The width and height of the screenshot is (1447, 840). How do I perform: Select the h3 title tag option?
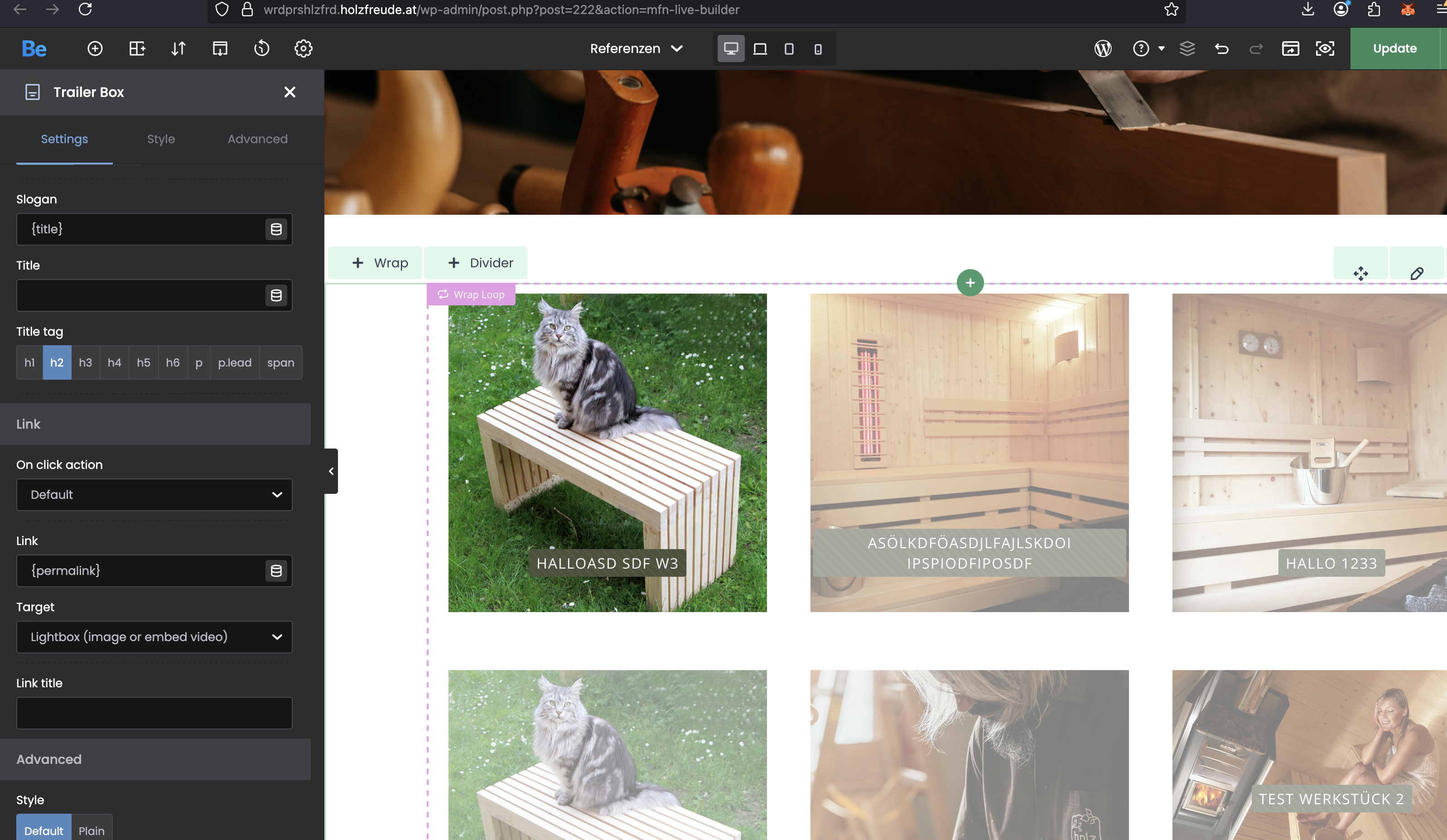(86, 362)
